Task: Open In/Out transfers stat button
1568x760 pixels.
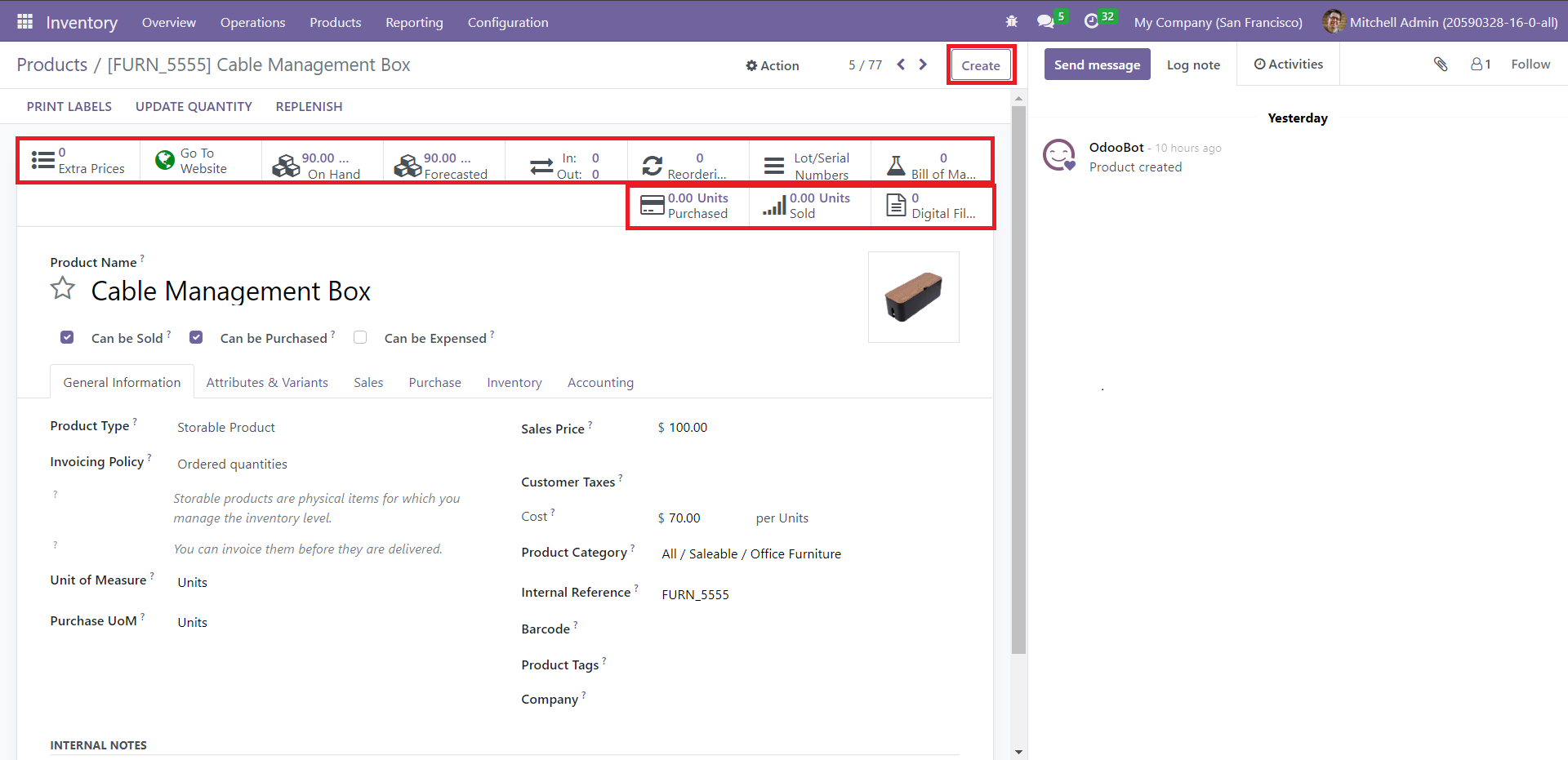Action: click(566, 166)
